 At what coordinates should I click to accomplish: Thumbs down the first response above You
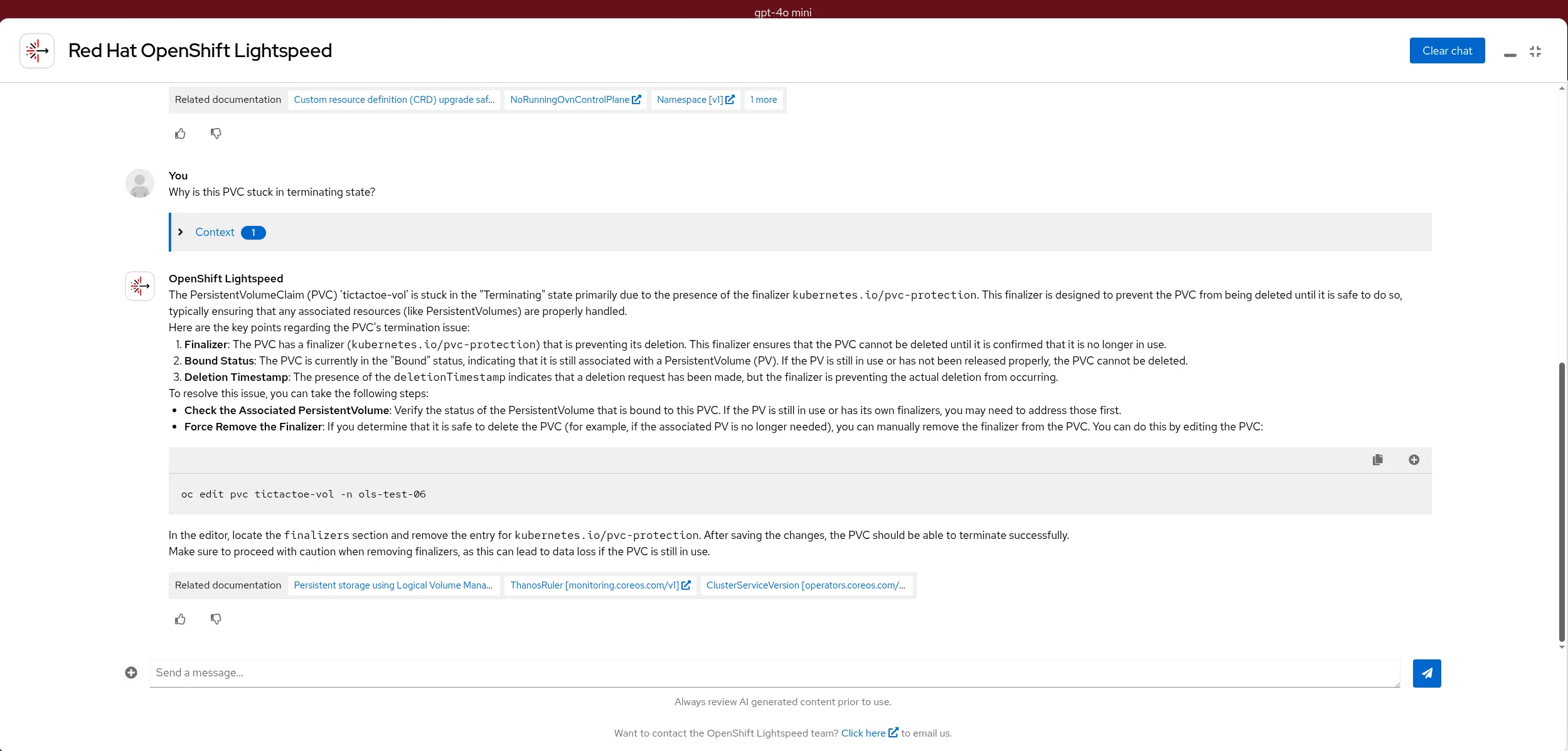[216, 134]
